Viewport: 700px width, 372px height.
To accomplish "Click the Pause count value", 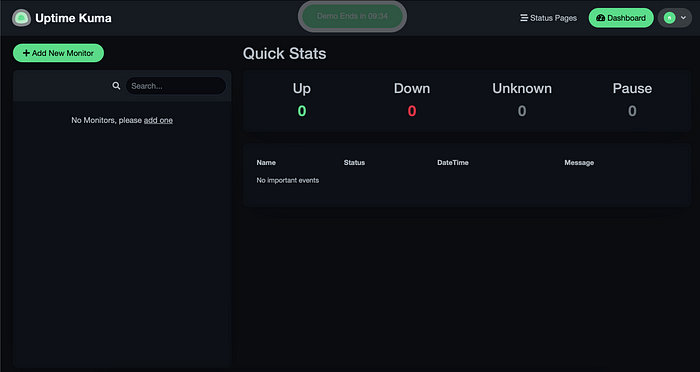I will [x=632, y=111].
